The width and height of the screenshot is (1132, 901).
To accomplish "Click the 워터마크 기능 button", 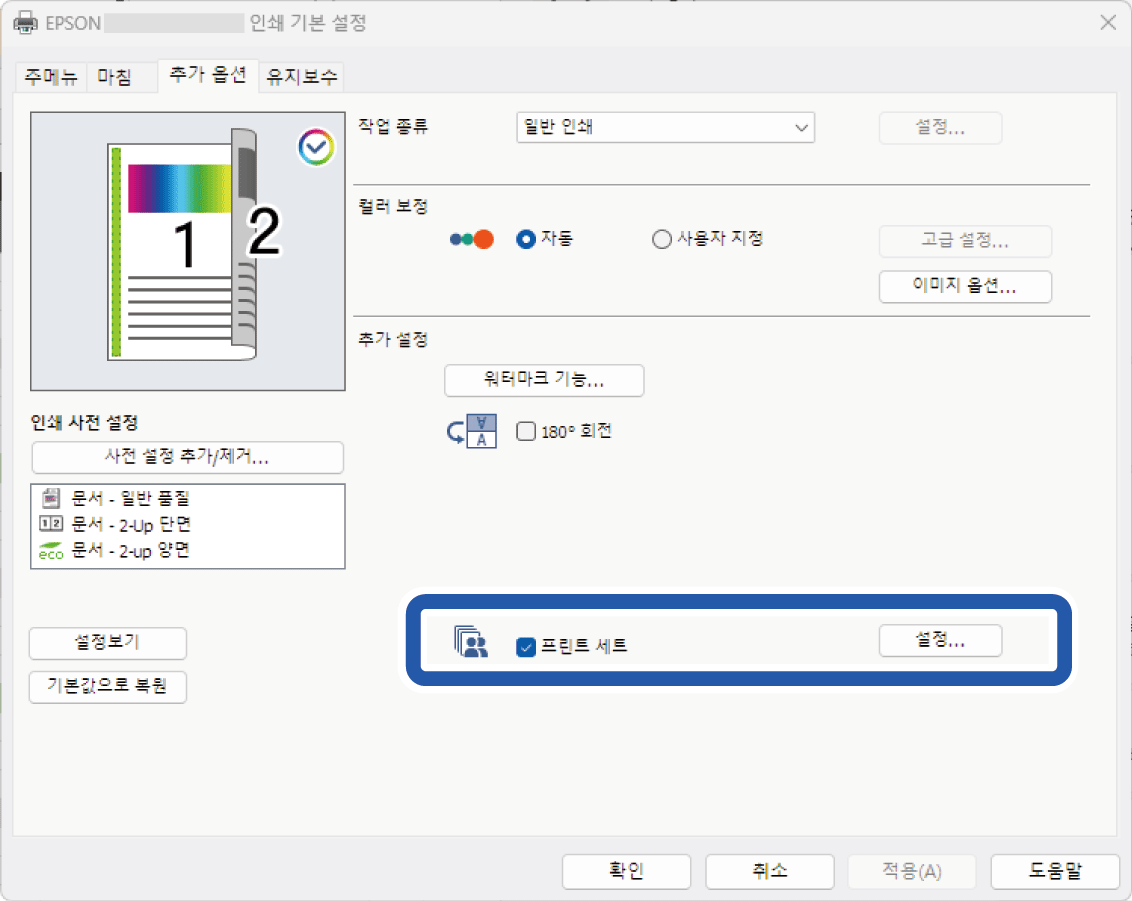I will pyautogui.click(x=544, y=380).
